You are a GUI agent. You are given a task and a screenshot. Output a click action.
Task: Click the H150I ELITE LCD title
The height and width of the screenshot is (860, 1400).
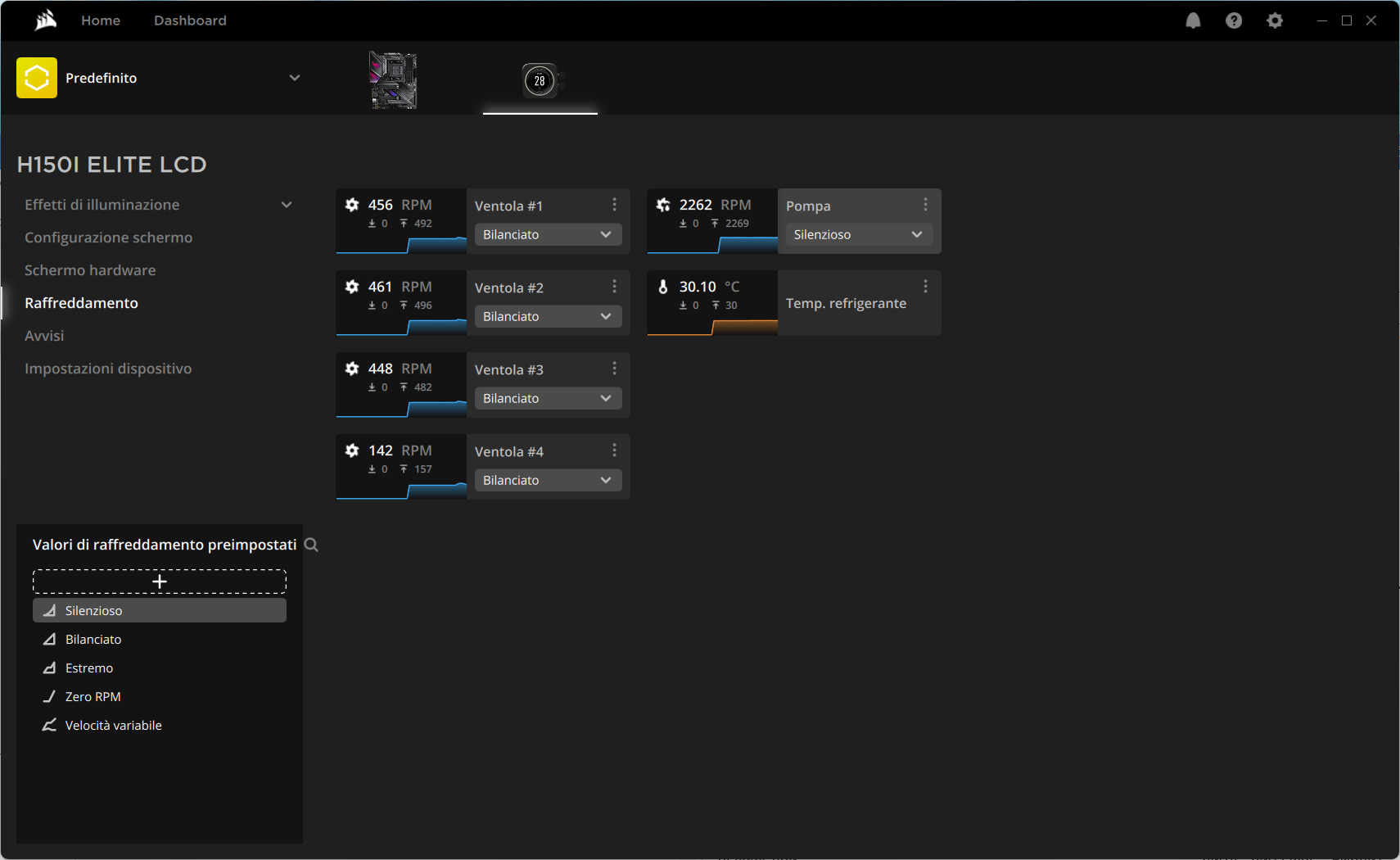(x=112, y=165)
